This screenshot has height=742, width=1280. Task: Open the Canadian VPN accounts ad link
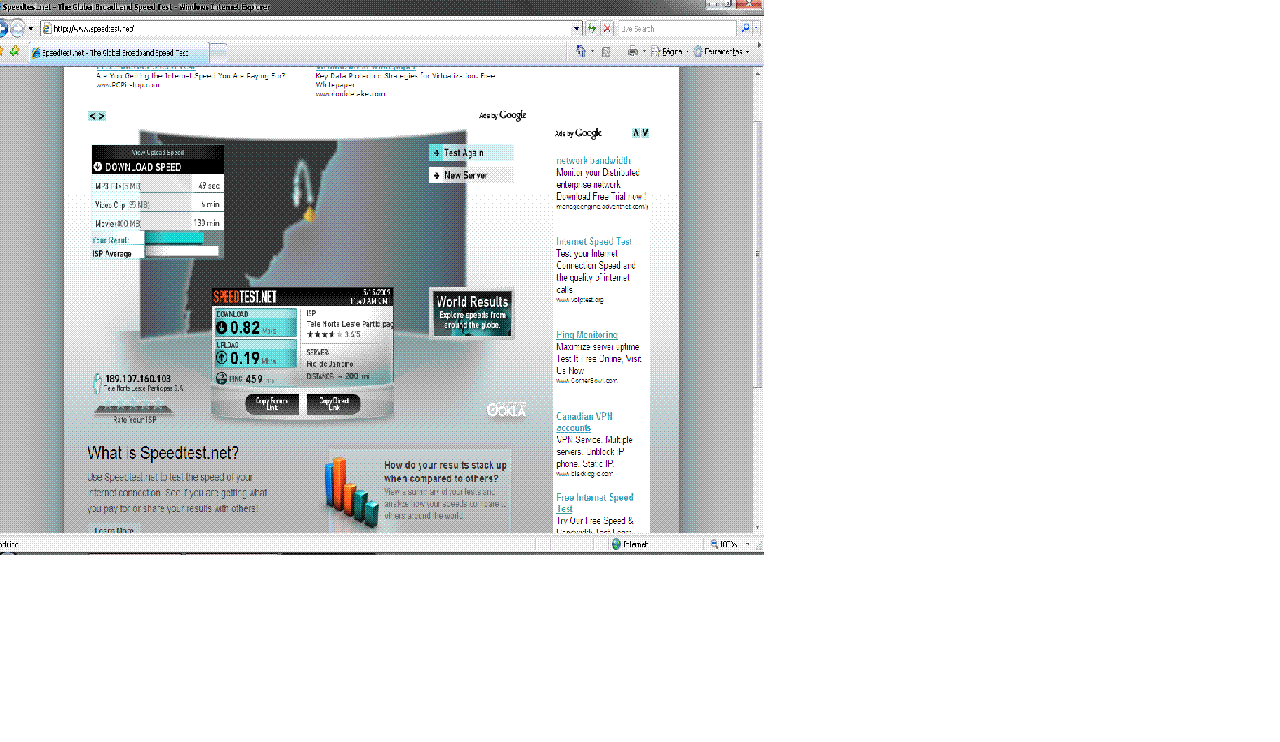(585, 422)
